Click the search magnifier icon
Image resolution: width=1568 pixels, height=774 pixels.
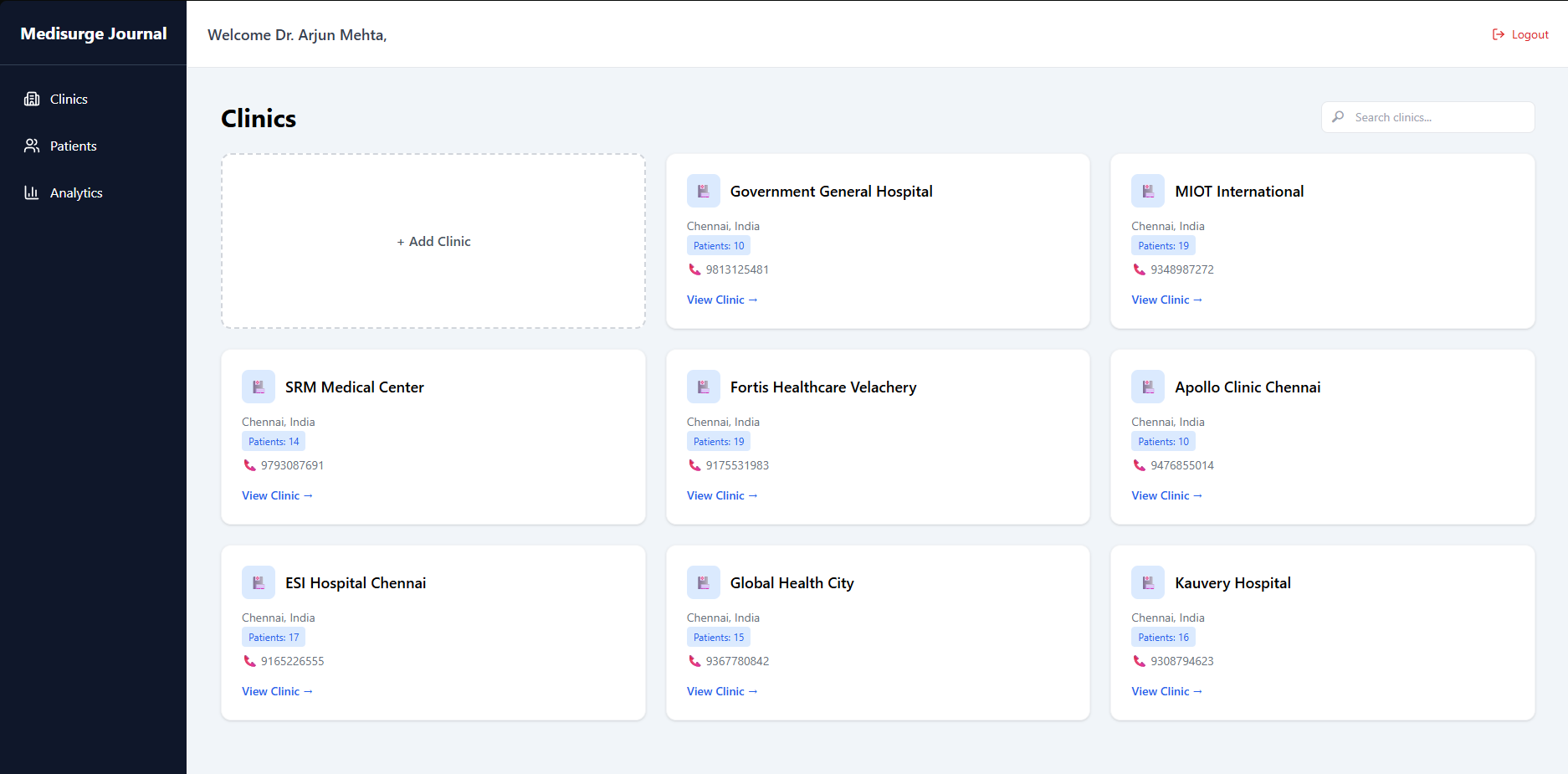1339,117
